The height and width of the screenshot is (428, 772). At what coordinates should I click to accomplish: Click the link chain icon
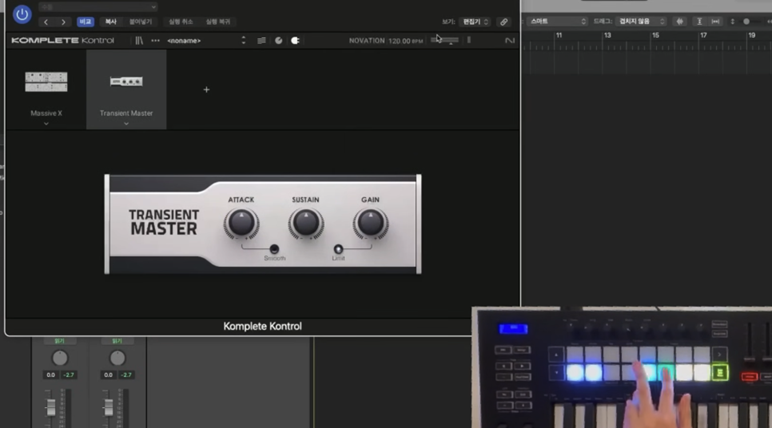504,21
